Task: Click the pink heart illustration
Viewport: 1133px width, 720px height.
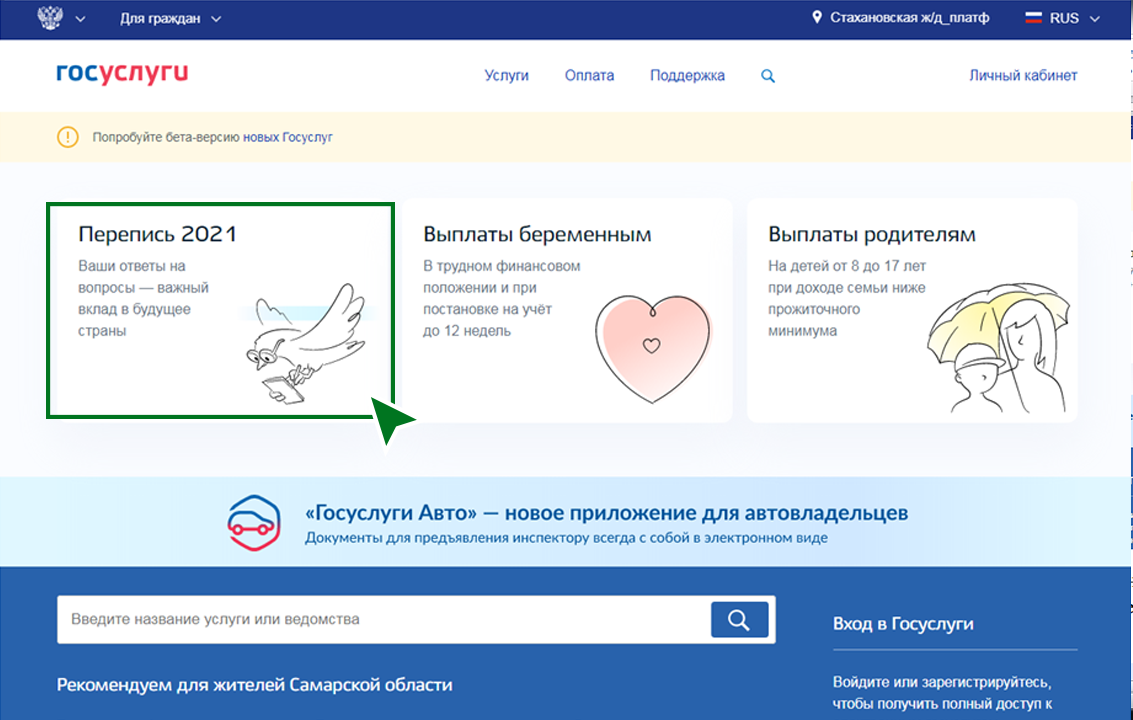Action: pos(653,348)
